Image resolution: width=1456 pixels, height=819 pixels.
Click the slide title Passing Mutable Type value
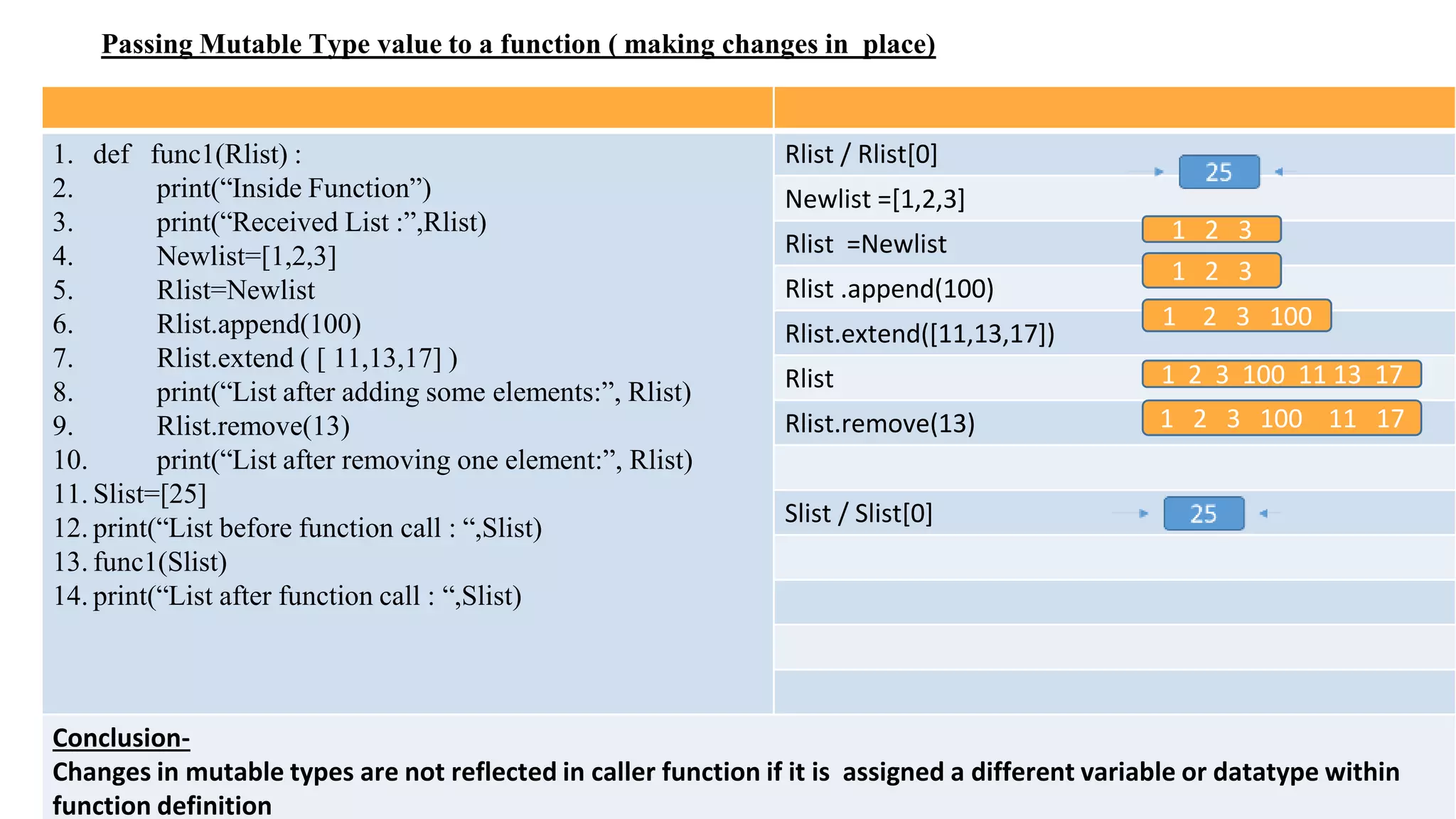(518, 44)
